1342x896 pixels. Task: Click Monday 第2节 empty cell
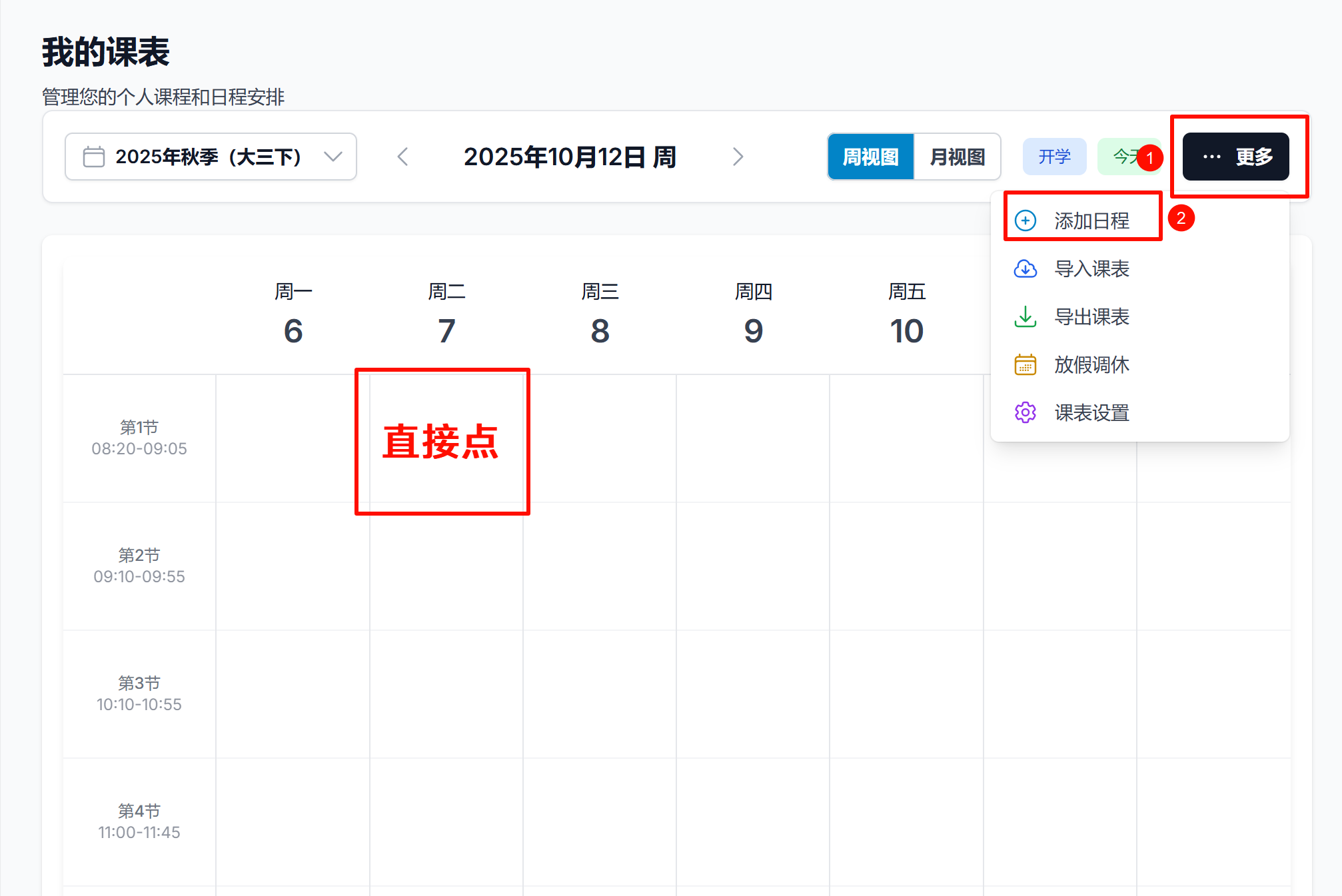tap(293, 566)
